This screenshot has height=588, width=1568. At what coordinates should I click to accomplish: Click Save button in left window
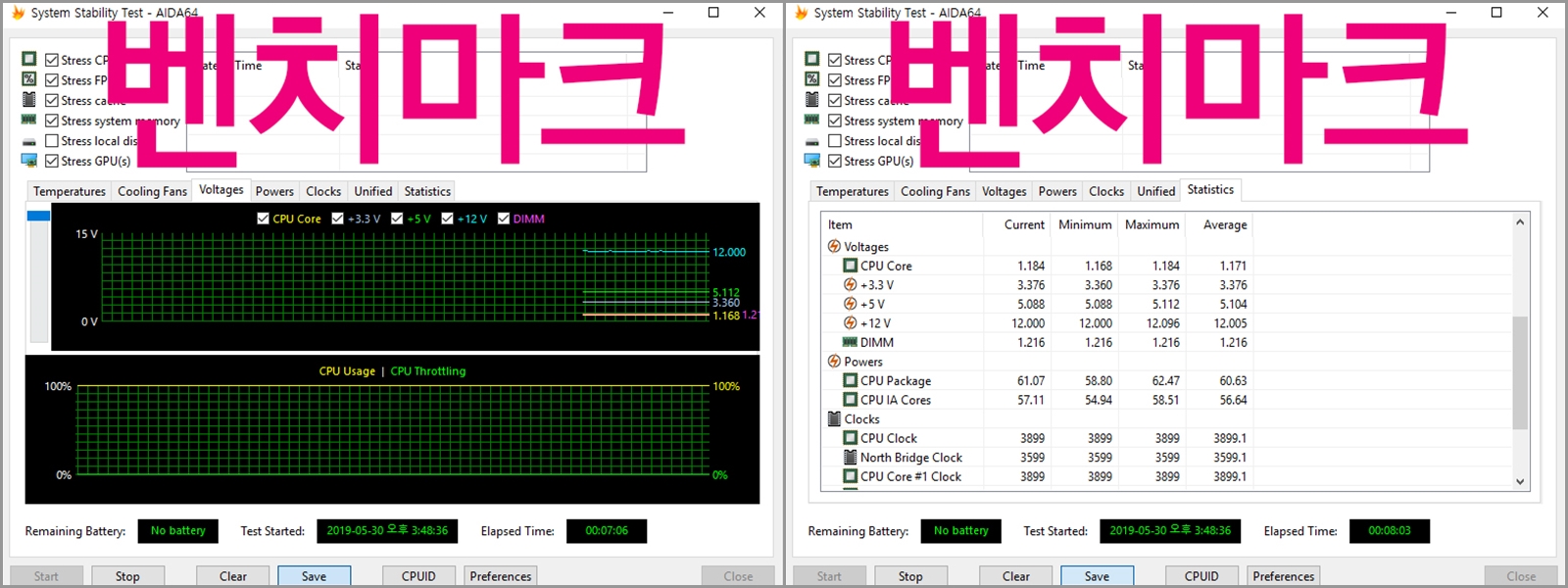[315, 576]
